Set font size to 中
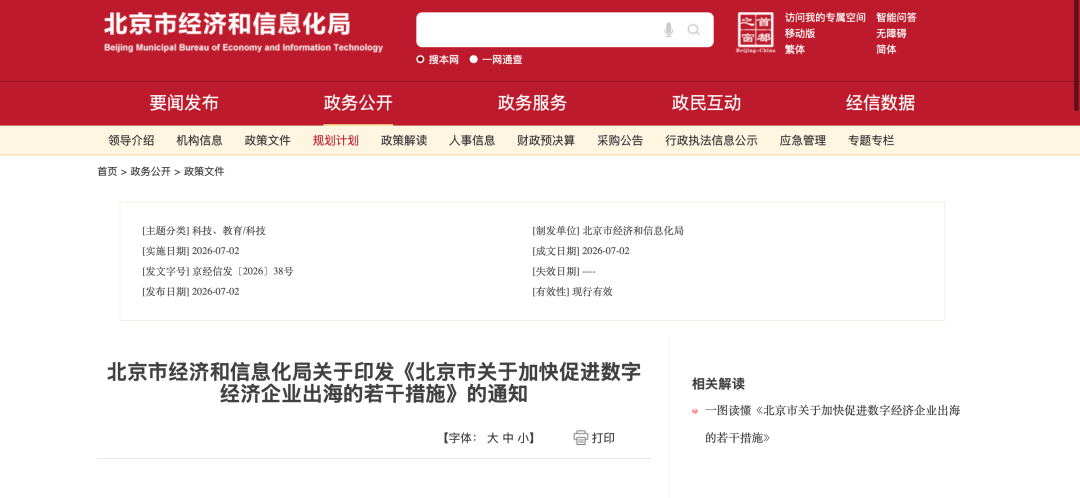 pyautogui.click(x=508, y=438)
